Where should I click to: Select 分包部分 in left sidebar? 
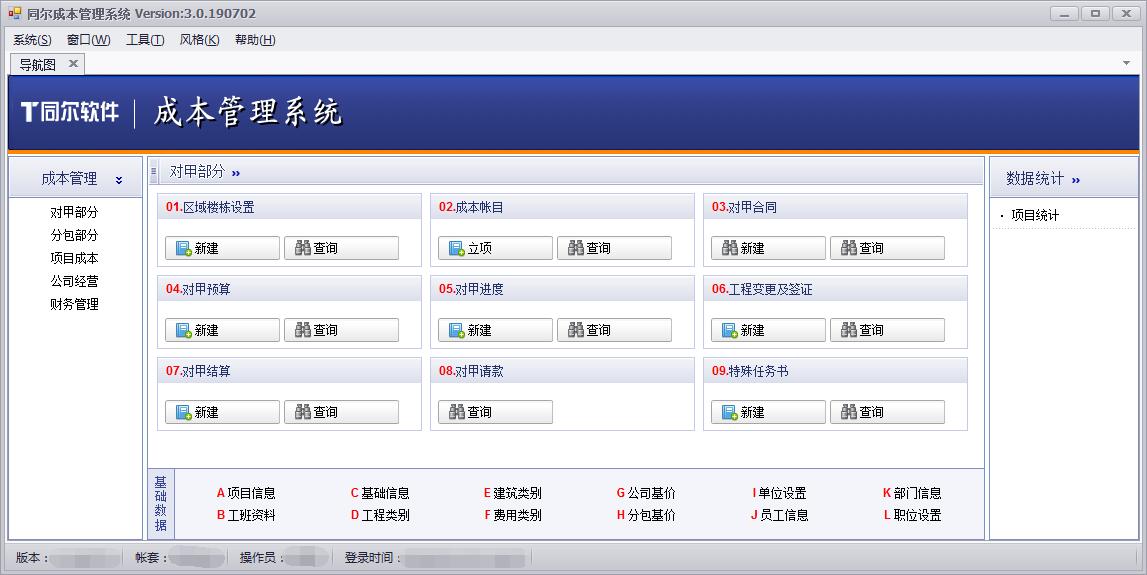coord(75,235)
